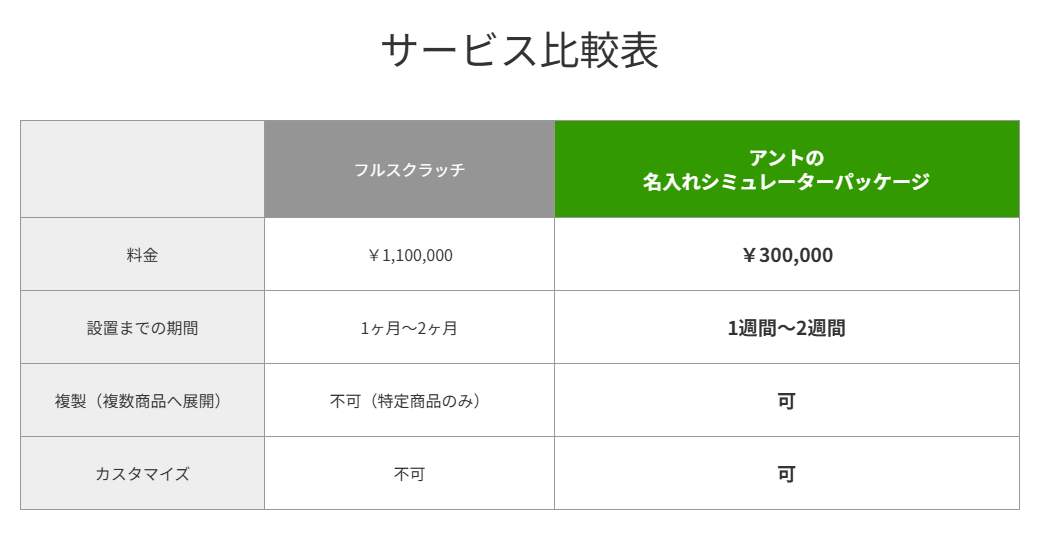Click the 1週間～2週間 cell
The image size is (1037, 537).
click(786, 328)
